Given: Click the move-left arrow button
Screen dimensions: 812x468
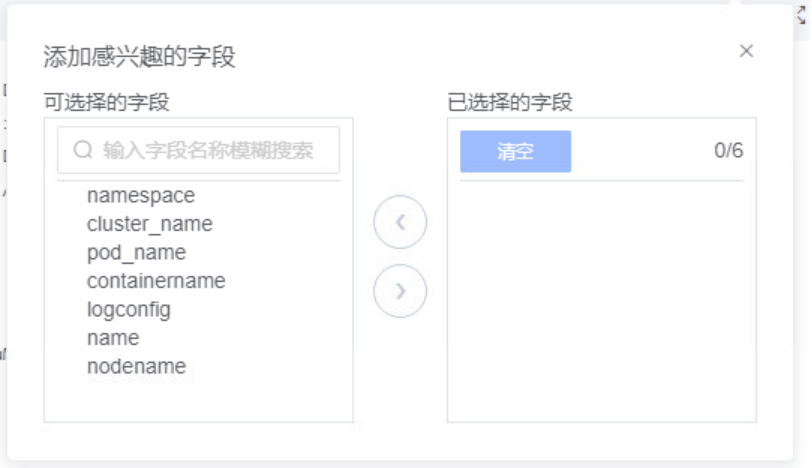Looking at the screenshot, I should pyautogui.click(x=400, y=223).
